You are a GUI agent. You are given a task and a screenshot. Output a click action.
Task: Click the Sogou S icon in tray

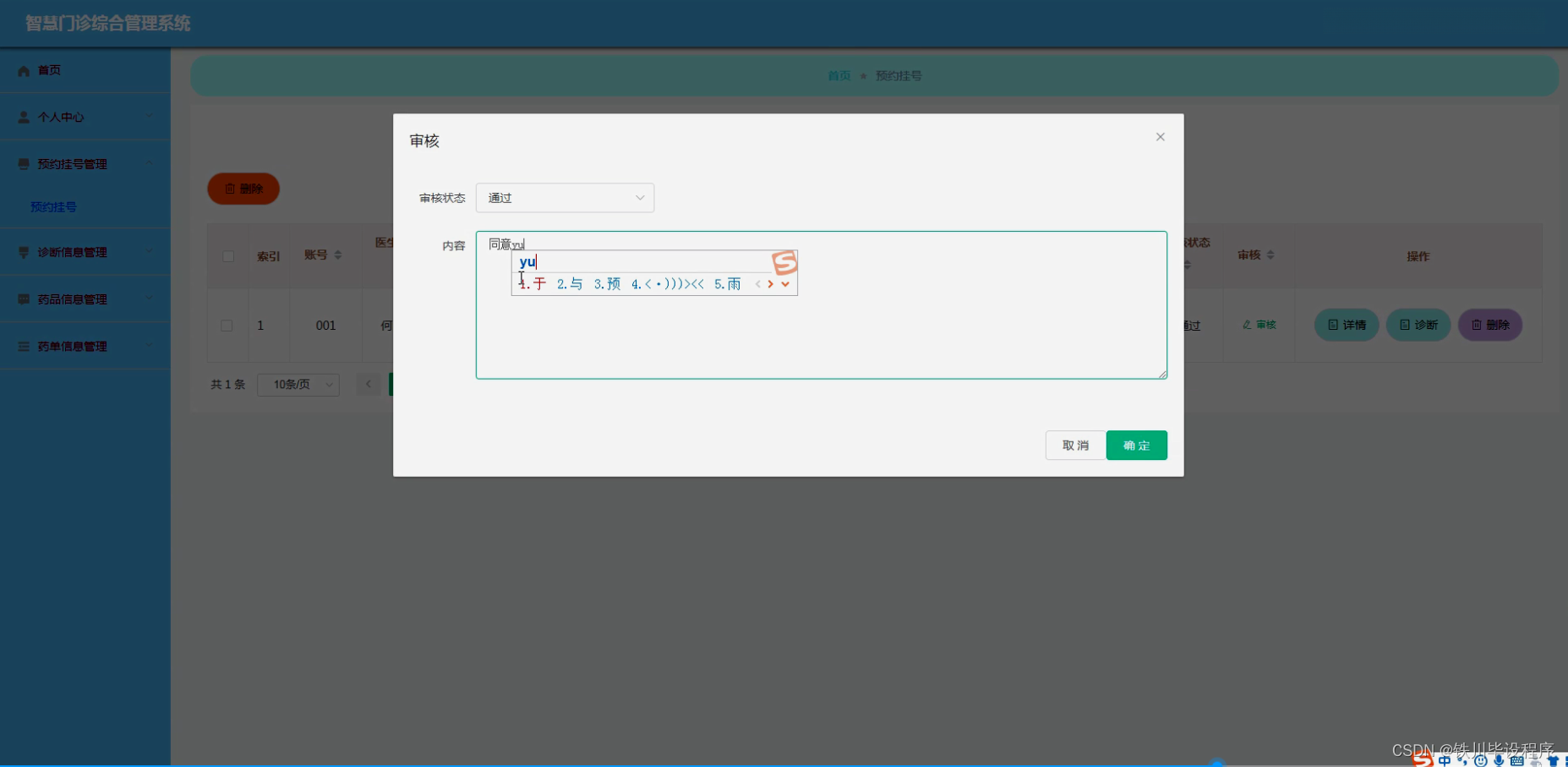tap(1423, 759)
